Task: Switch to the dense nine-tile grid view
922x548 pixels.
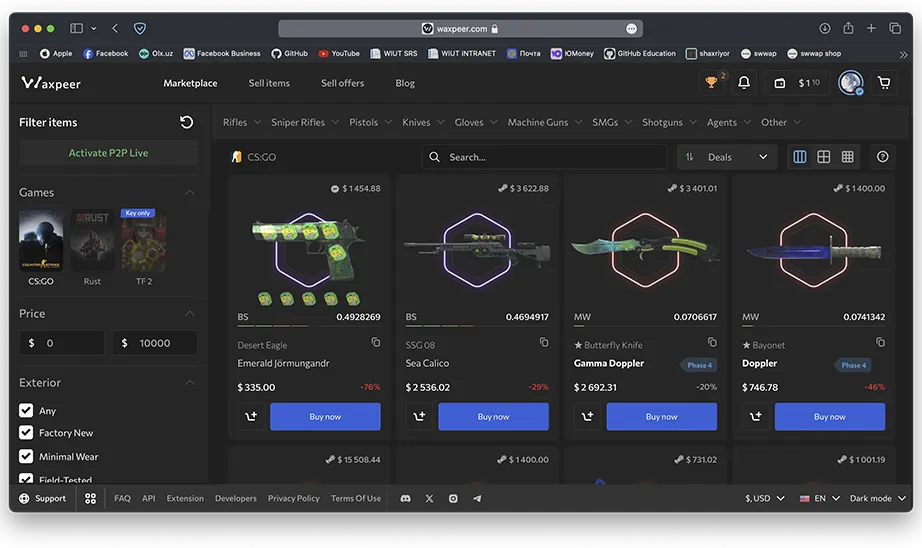Action: [847, 157]
